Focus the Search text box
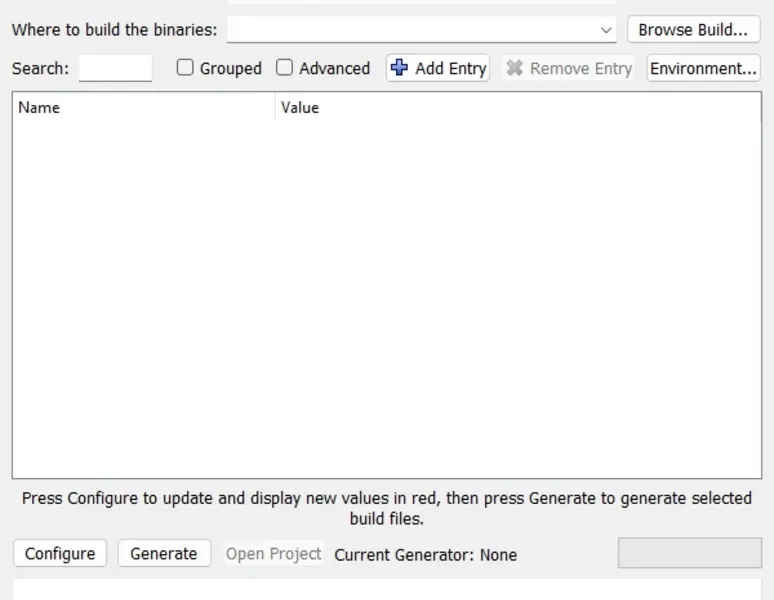 point(115,68)
